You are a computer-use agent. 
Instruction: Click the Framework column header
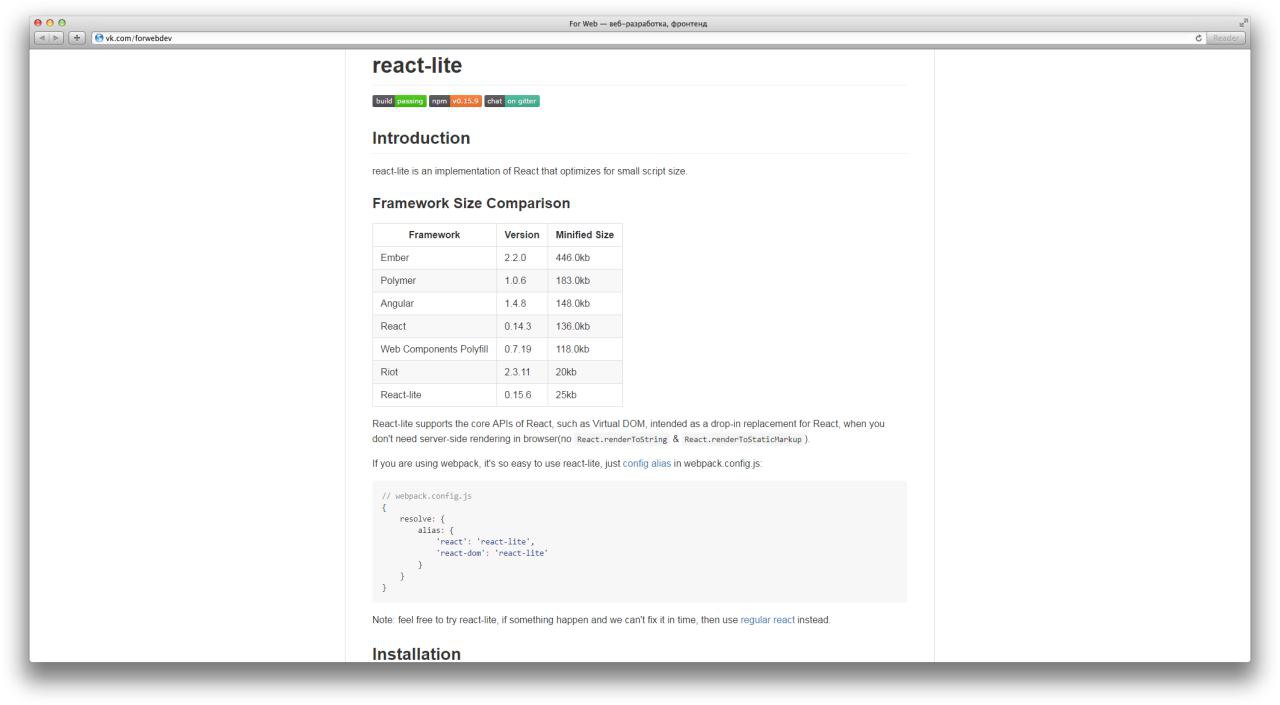pos(434,235)
